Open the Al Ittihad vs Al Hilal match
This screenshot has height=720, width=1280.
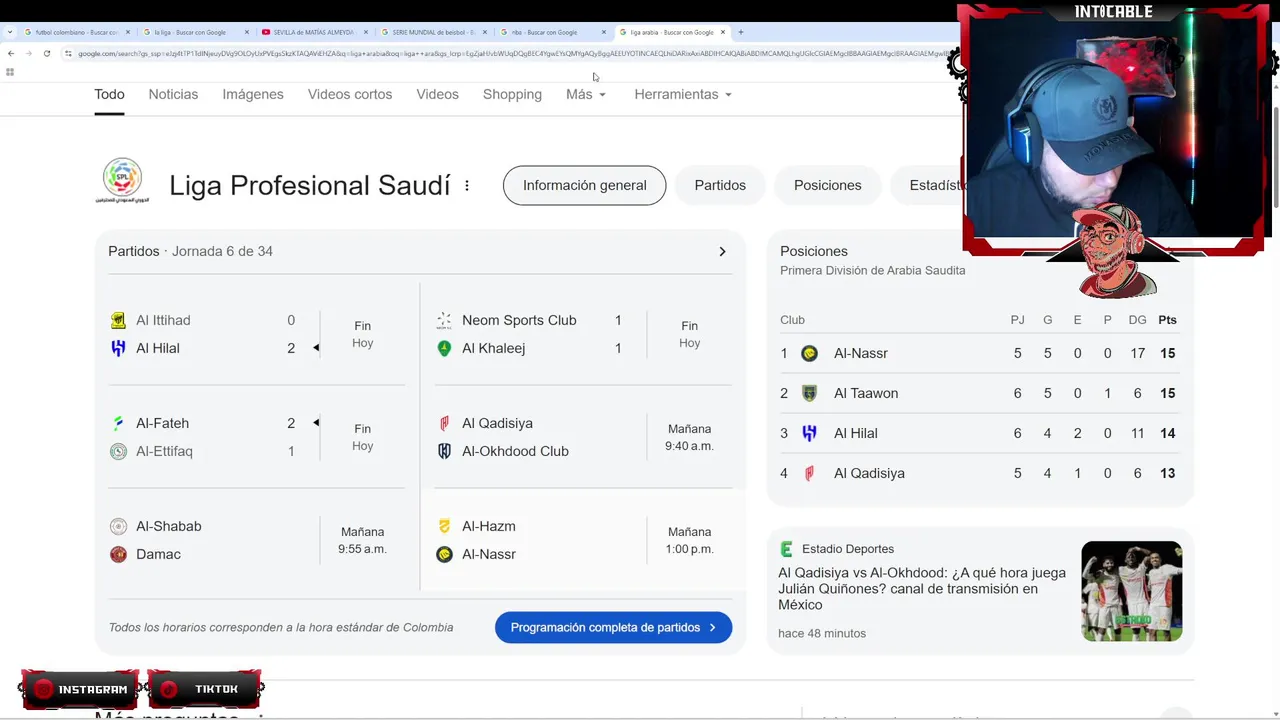click(257, 334)
